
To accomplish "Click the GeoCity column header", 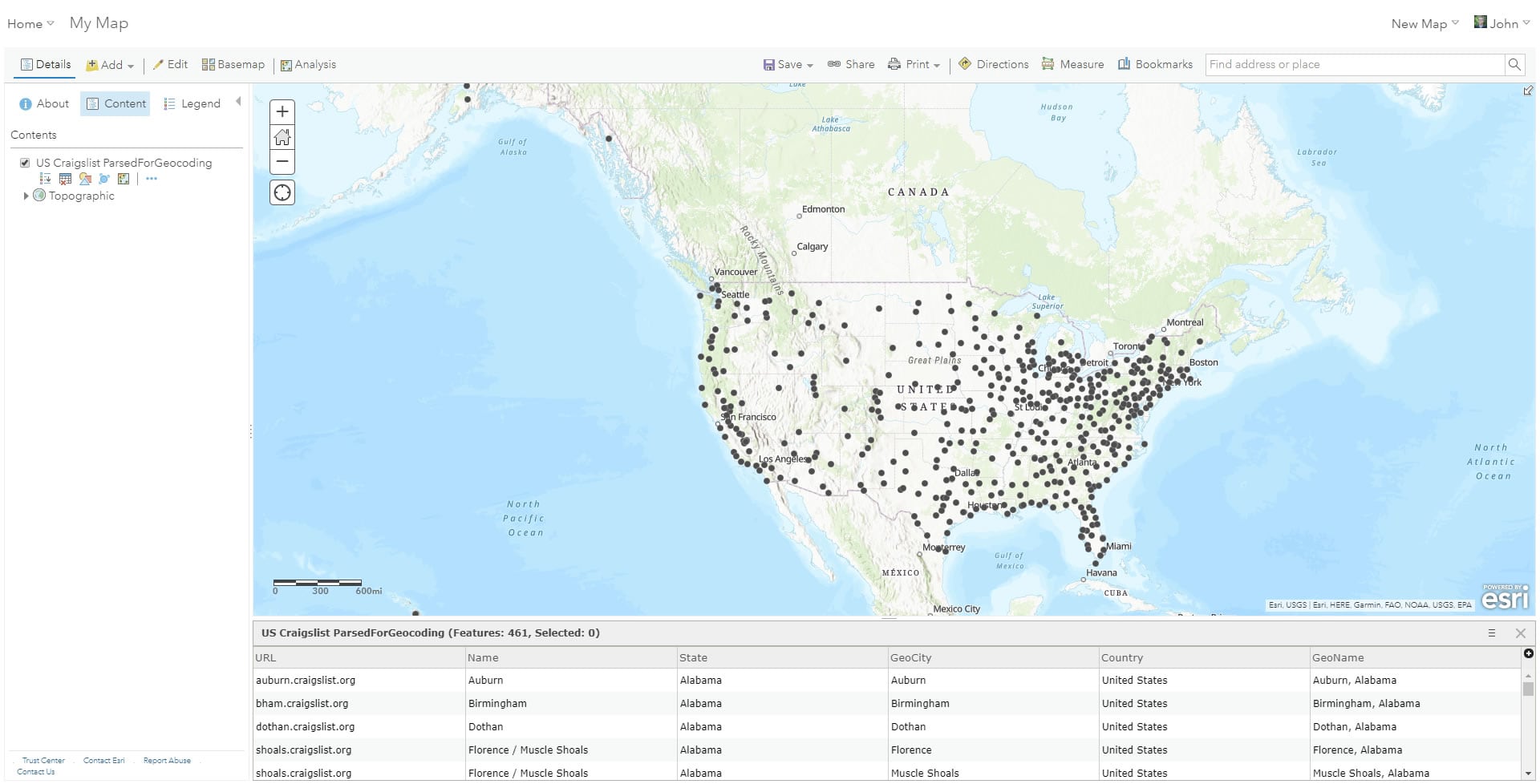I will [x=993, y=657].
